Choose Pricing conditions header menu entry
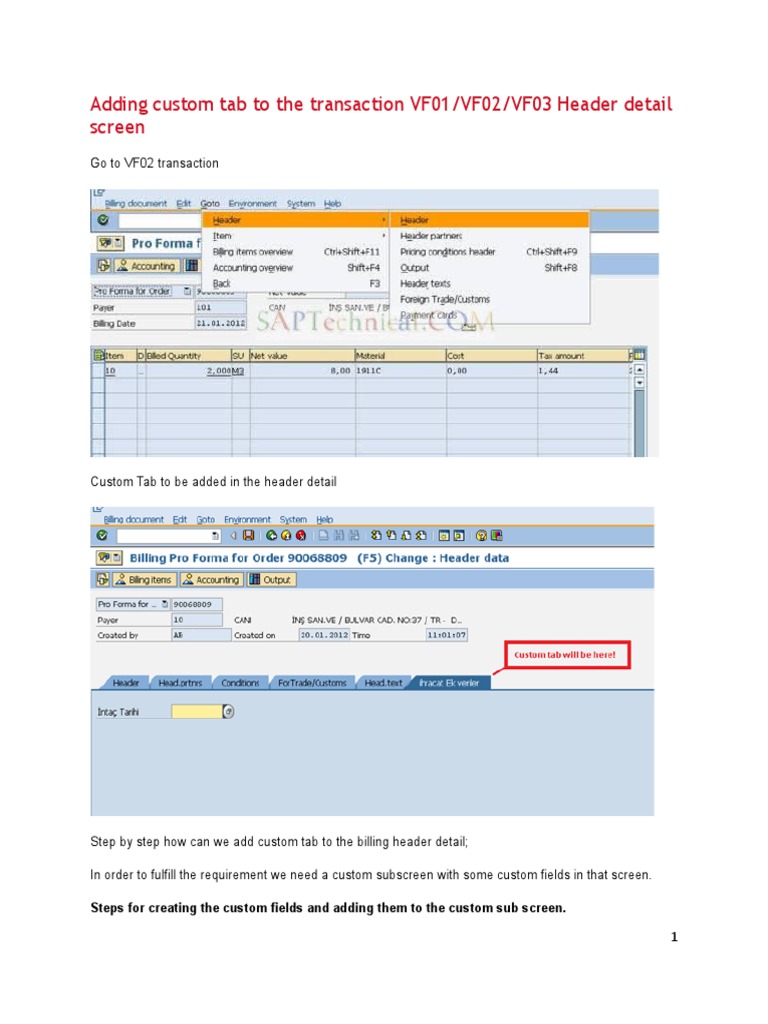This screenshot has width=768, height=1024. click(489, 251)
